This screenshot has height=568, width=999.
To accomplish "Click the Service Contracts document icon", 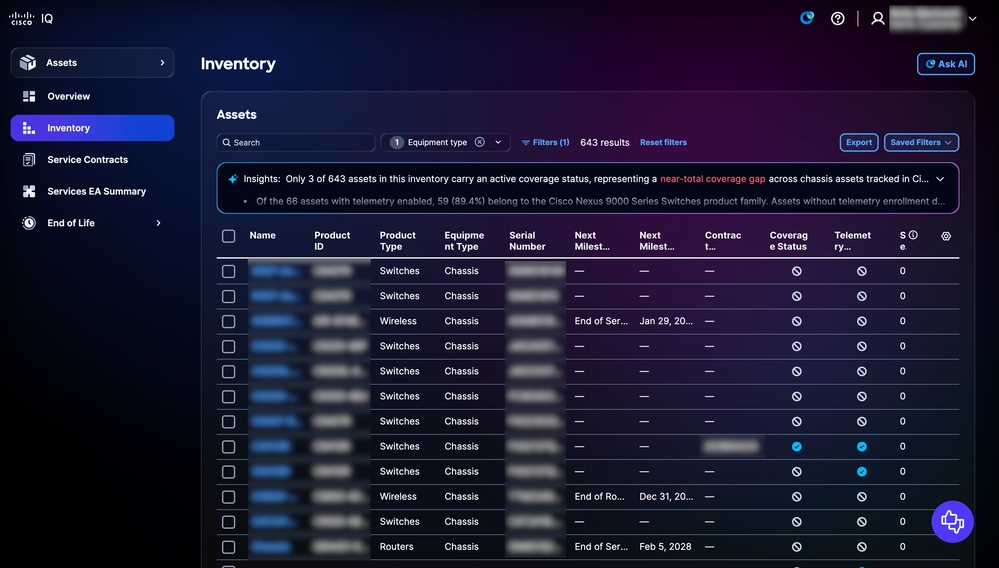I will pyautogui.click(x=29, y=160).
